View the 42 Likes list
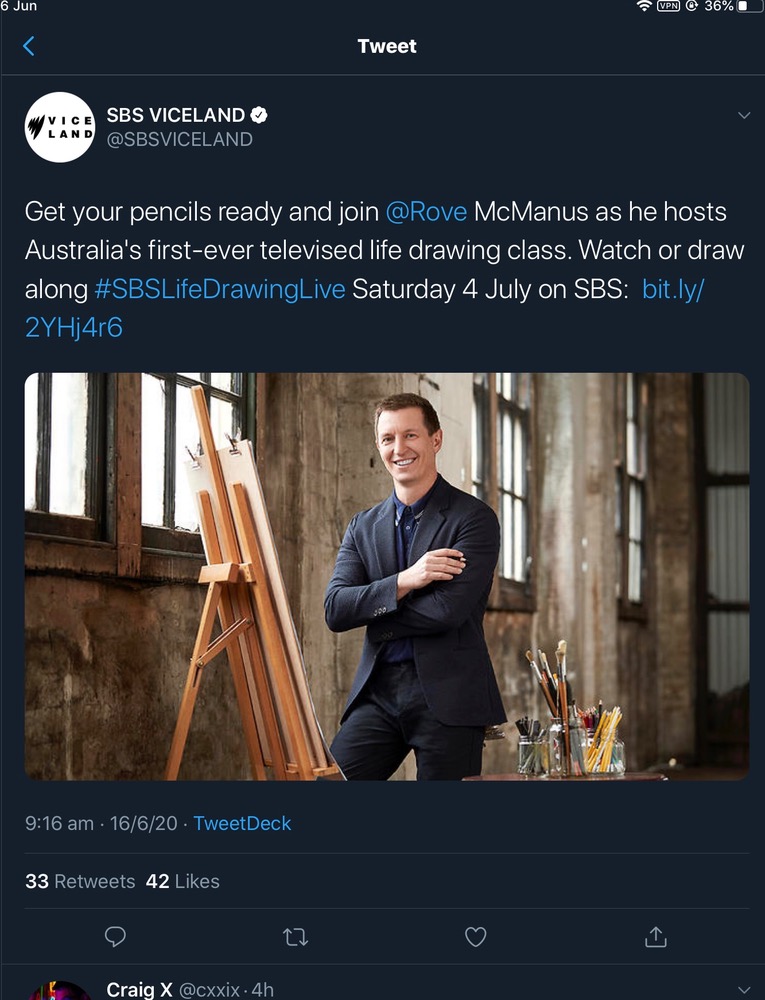 [182, 881]
